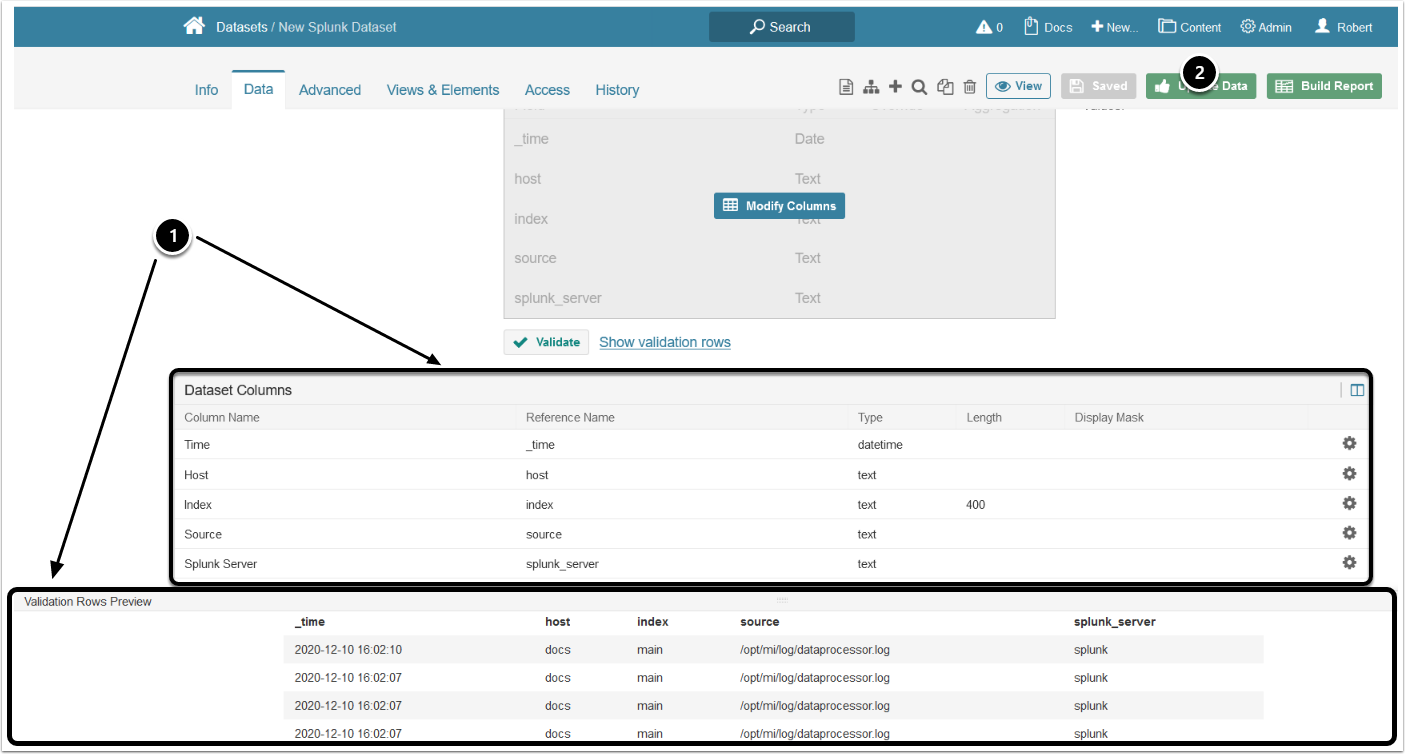This screenshot has width=1405, height=754.
Task: Expand the Robert user menu
Action: (1343, 27)
